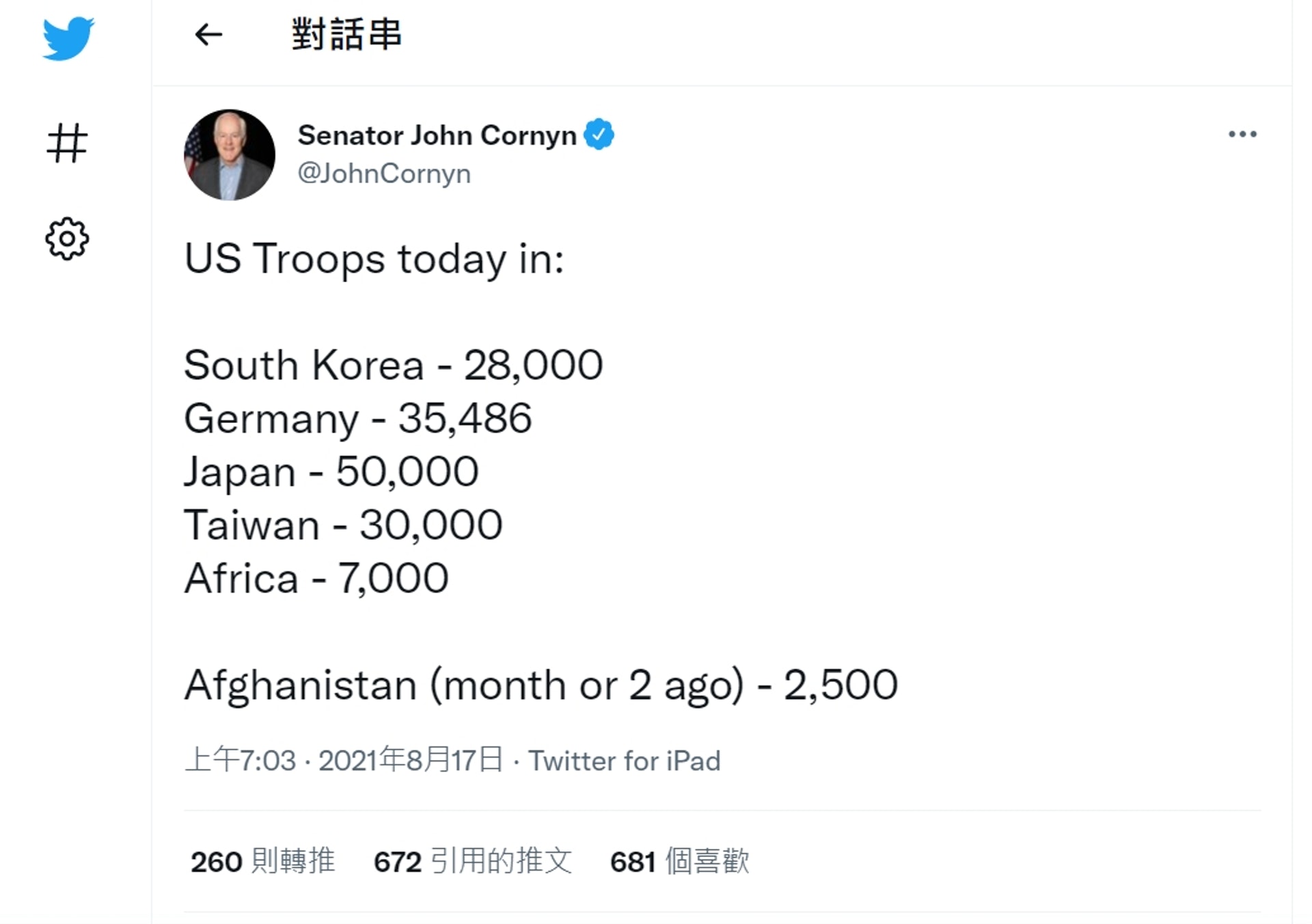Viewport: 1312px width, 924px height.
Task: Click the "Japan - 50,000" line
Action: coord(331,472)
